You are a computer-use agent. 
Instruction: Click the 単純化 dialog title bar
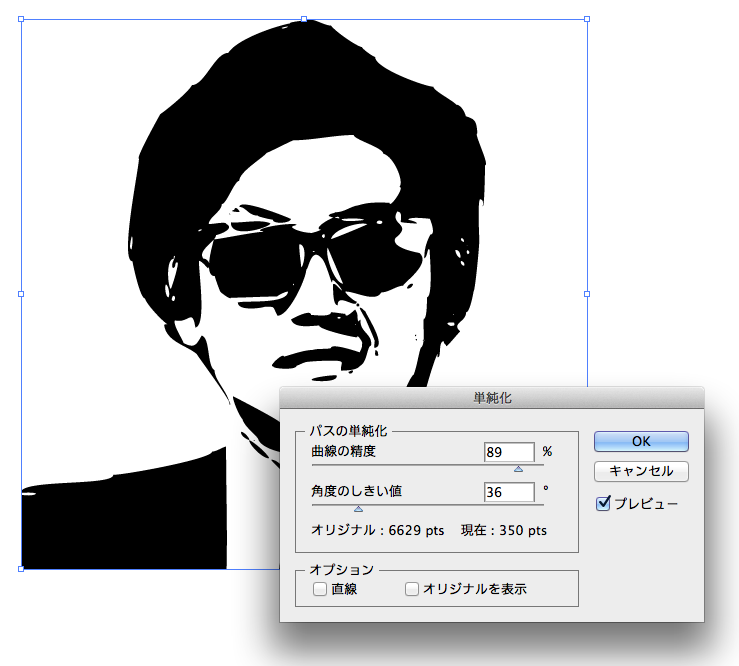[x=492, y=398]
